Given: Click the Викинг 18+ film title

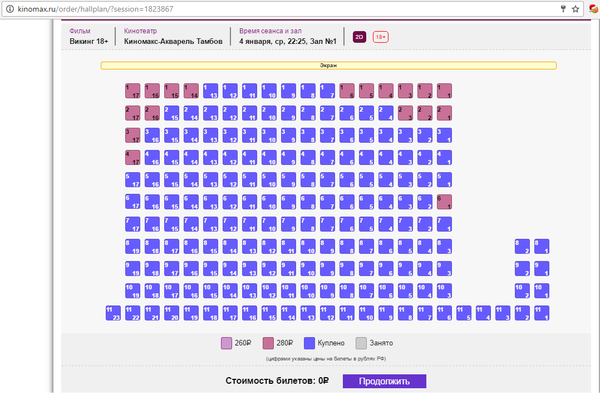Looking at the screenshot, I should pos(89,42).
